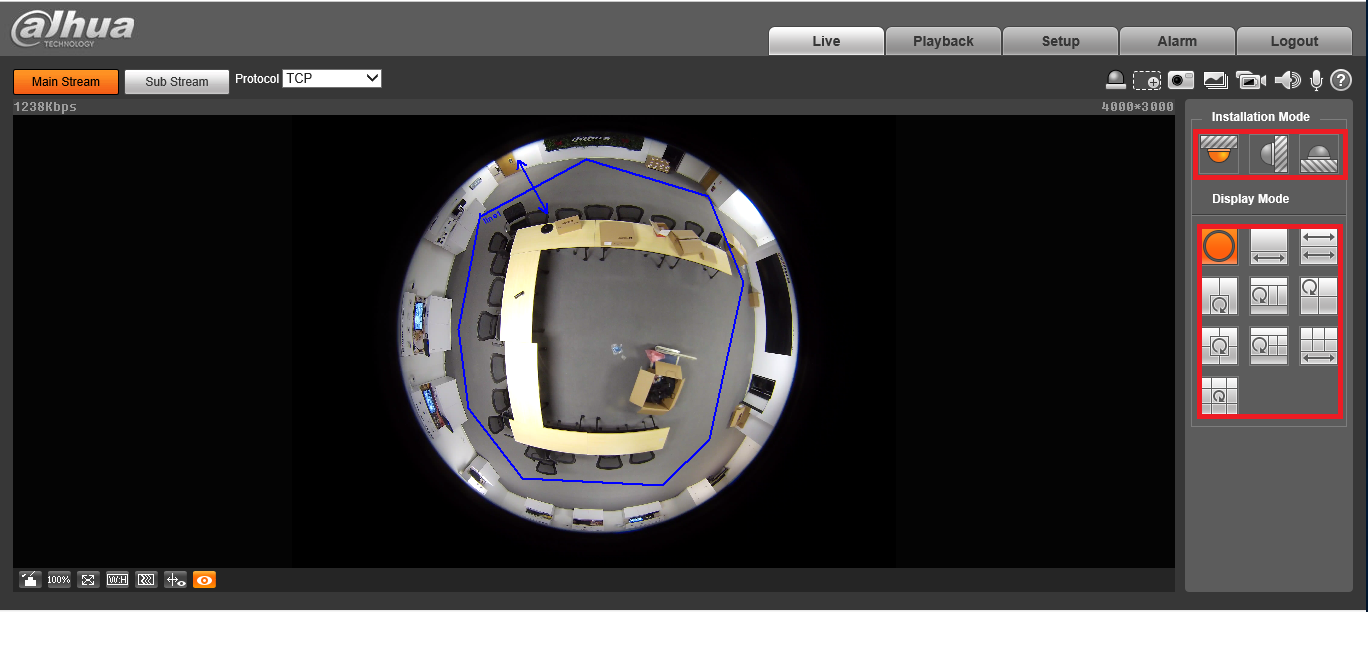The image size is (1368, 648).
Task: Take a snapshot with the camera icon
Action: point(1181,80)
